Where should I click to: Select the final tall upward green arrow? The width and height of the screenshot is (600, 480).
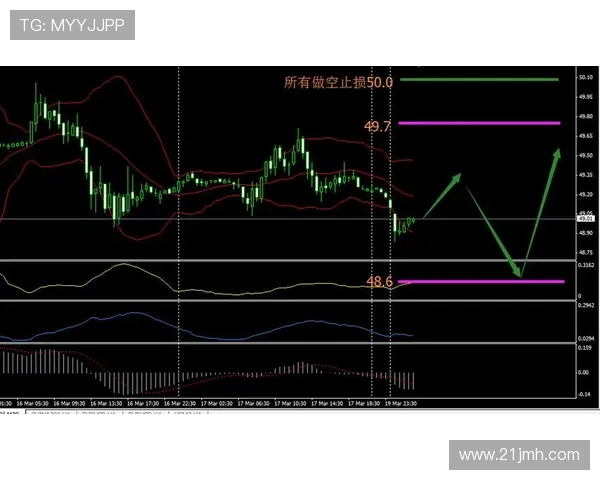pos(541,210)
